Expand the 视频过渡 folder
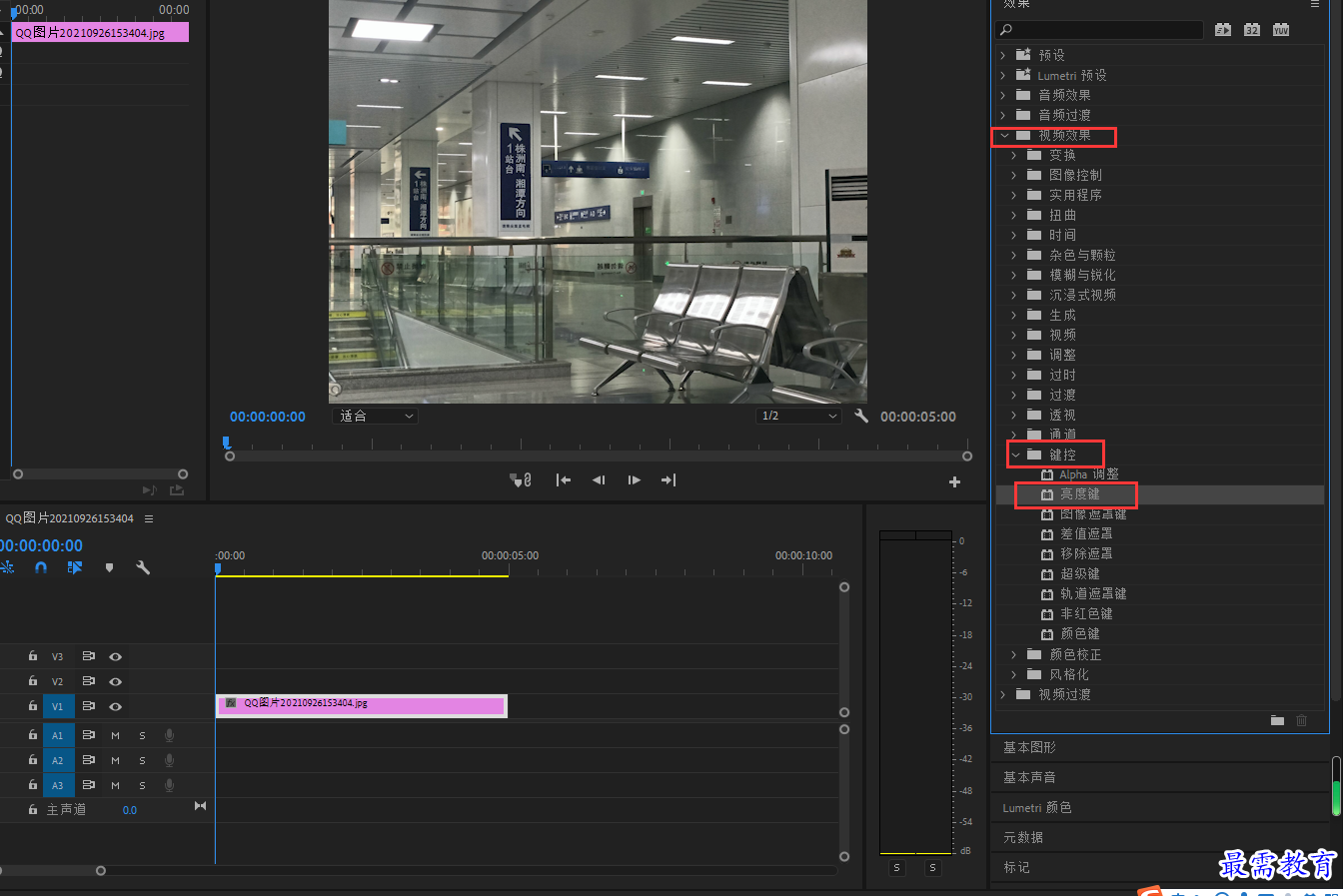The width and height of the screenshot is (1343, 896). point(1003,694)
